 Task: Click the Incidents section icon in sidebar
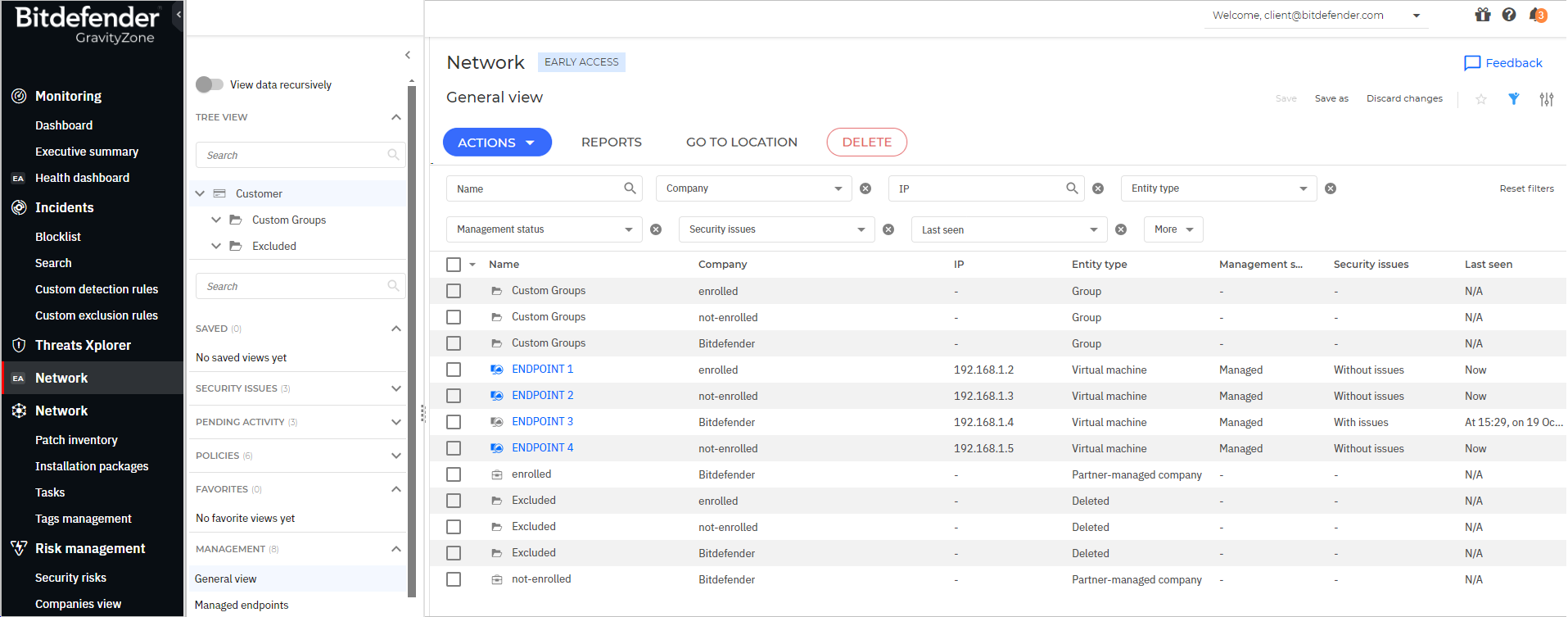19,207
